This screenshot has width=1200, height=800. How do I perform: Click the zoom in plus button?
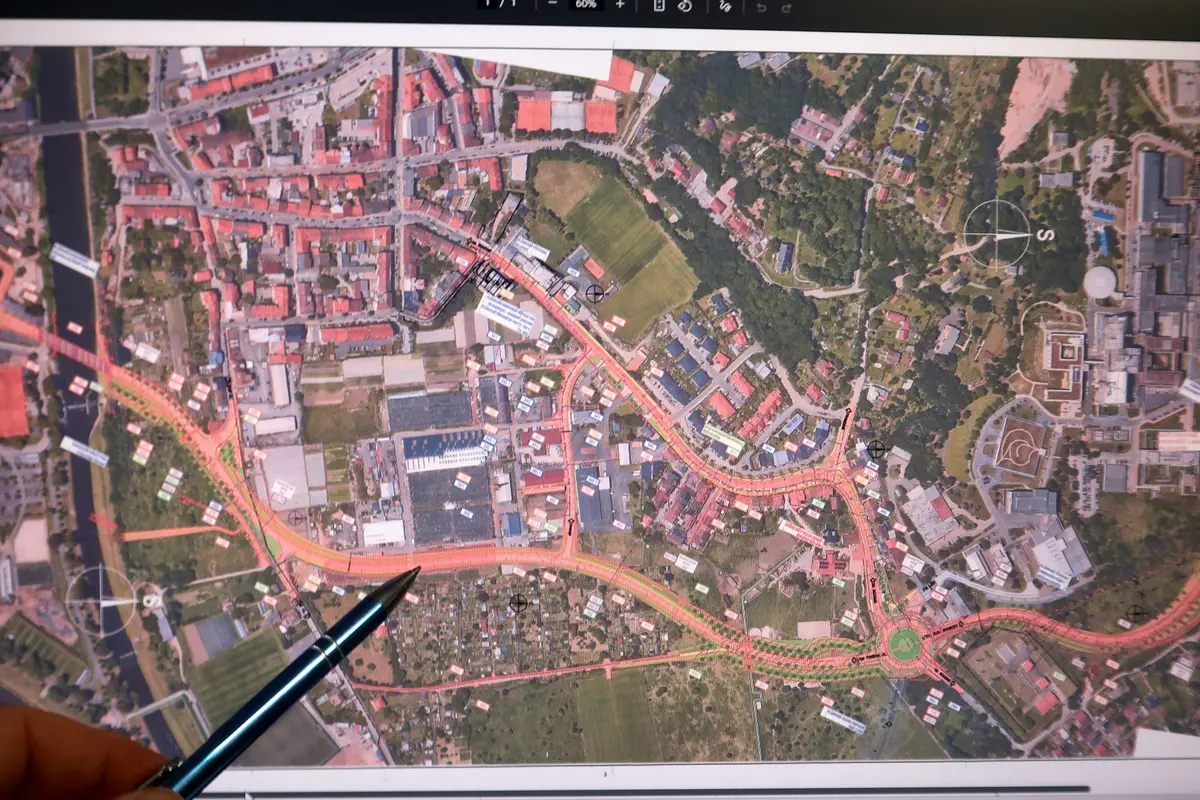click(620, 5)
